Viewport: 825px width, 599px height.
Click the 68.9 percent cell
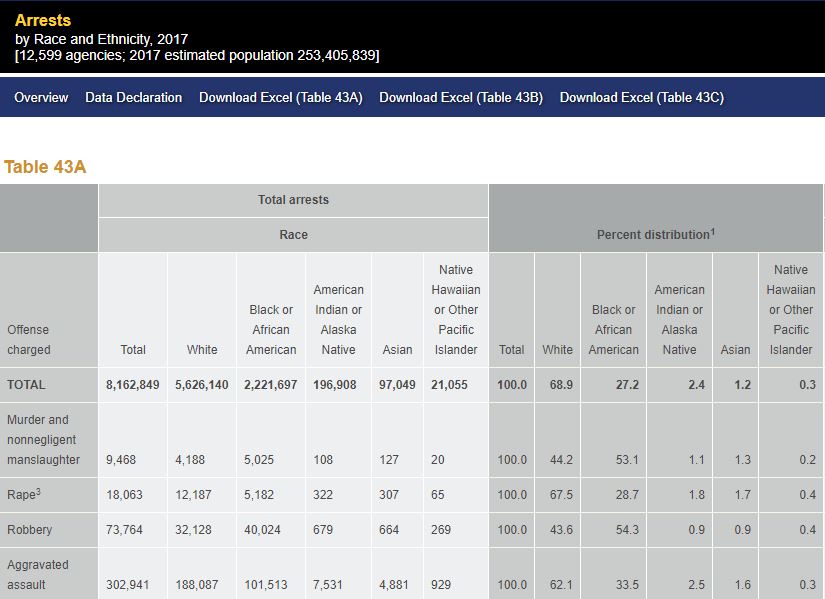click(x=560, y=385)
